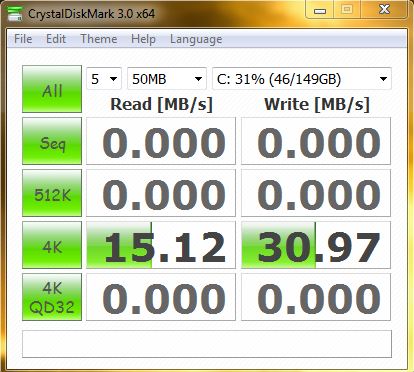Open the File menu
Viewport: 414px width, 372px height.
tap(23, 39)
